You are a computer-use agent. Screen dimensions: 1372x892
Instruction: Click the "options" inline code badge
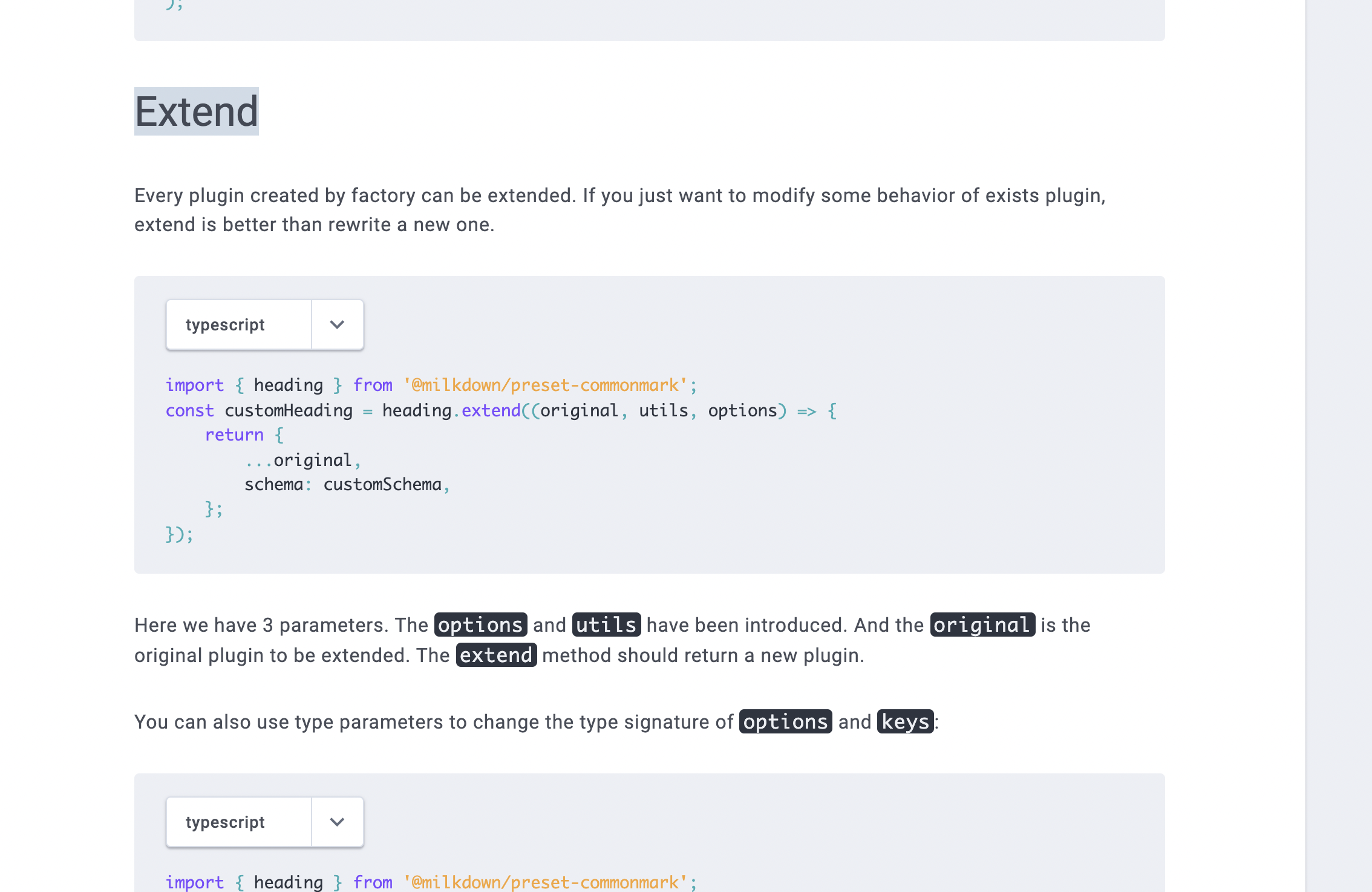(480, 625)
